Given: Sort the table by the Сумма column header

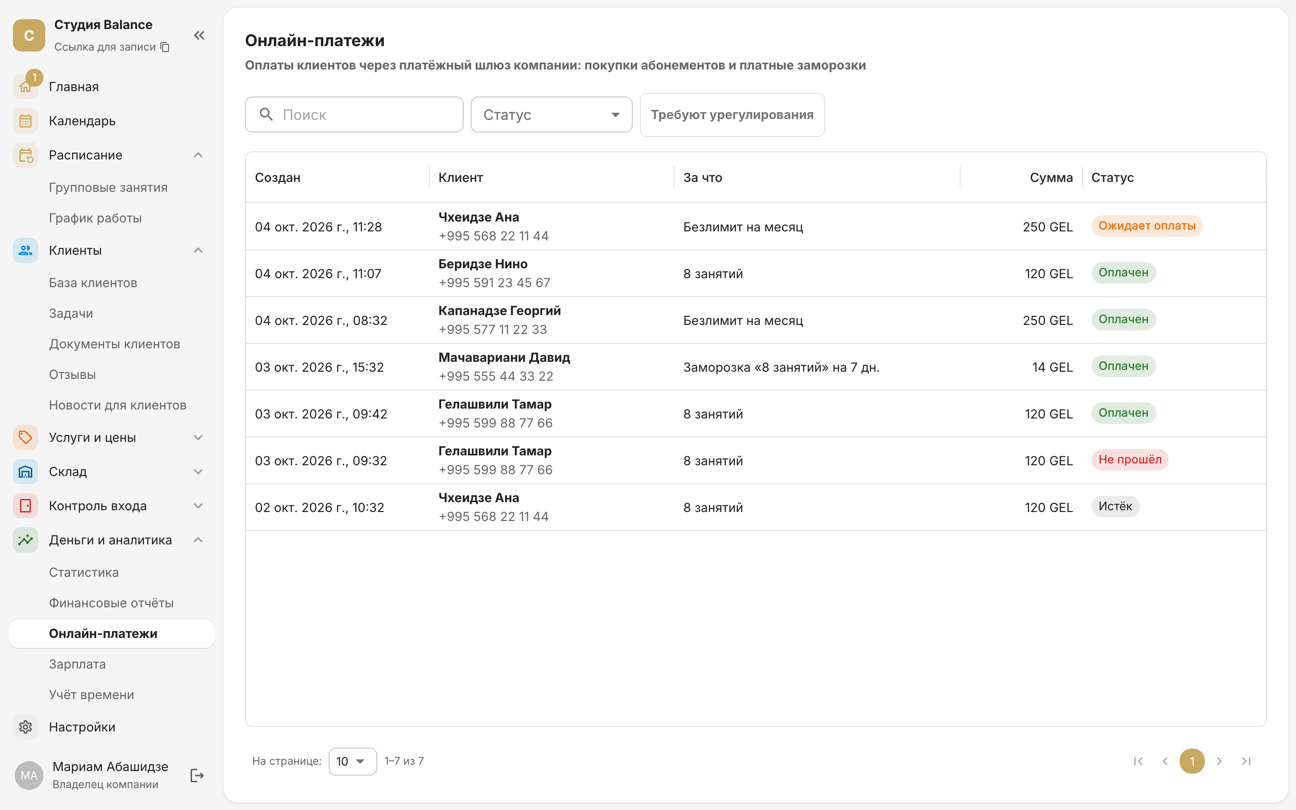Looking at the screenshot, I should [1051, 178].
